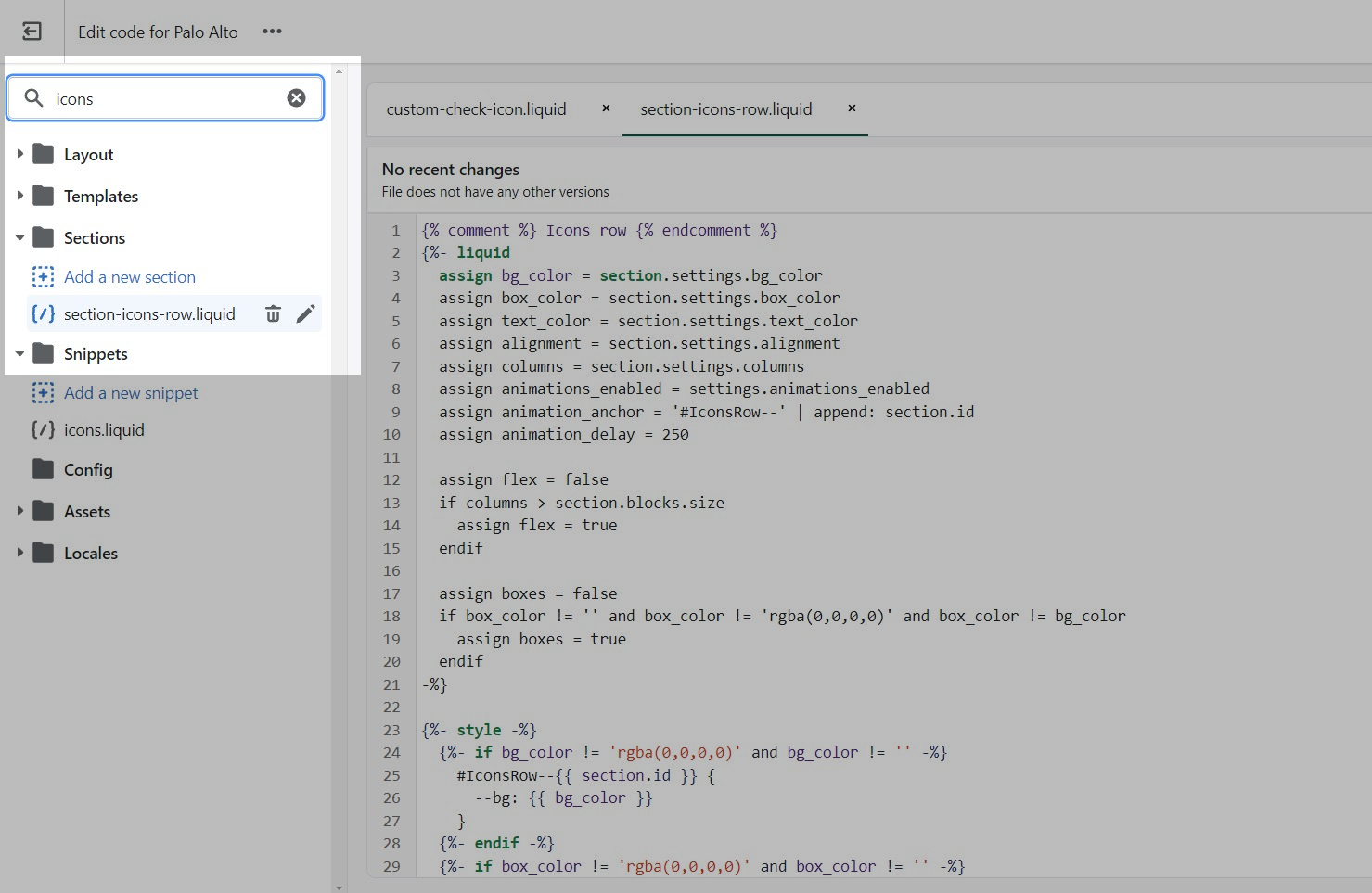This screenshot has height=893, width=1372.
Task: Click the Templates folder icon
Action: tap(43, 196)
